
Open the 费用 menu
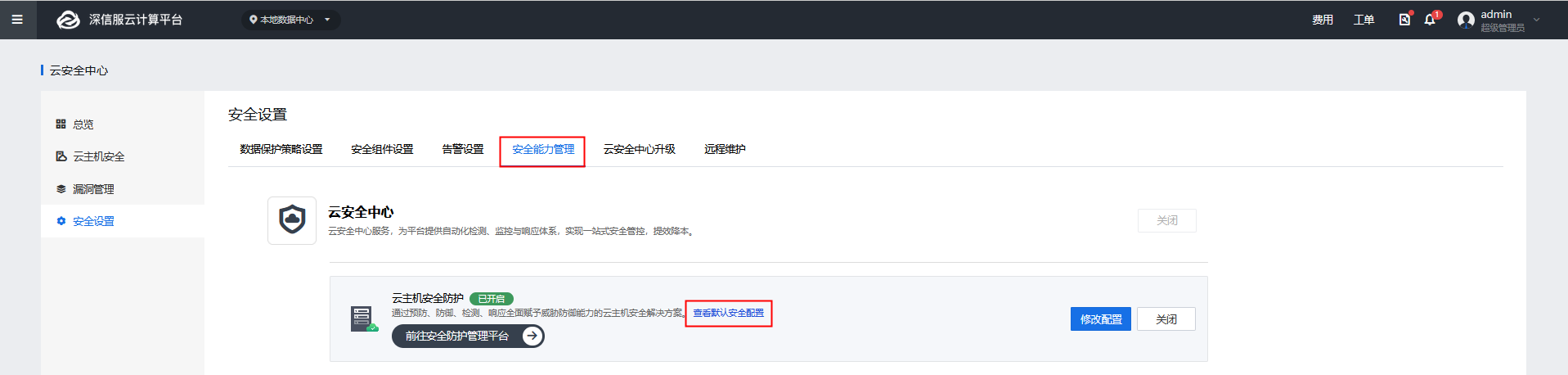tap(1323, 20)
